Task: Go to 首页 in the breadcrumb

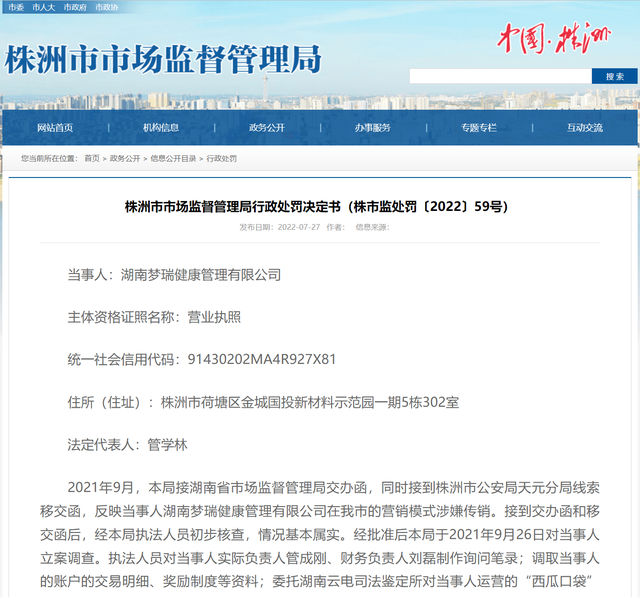Action: [x=92, y=159]
